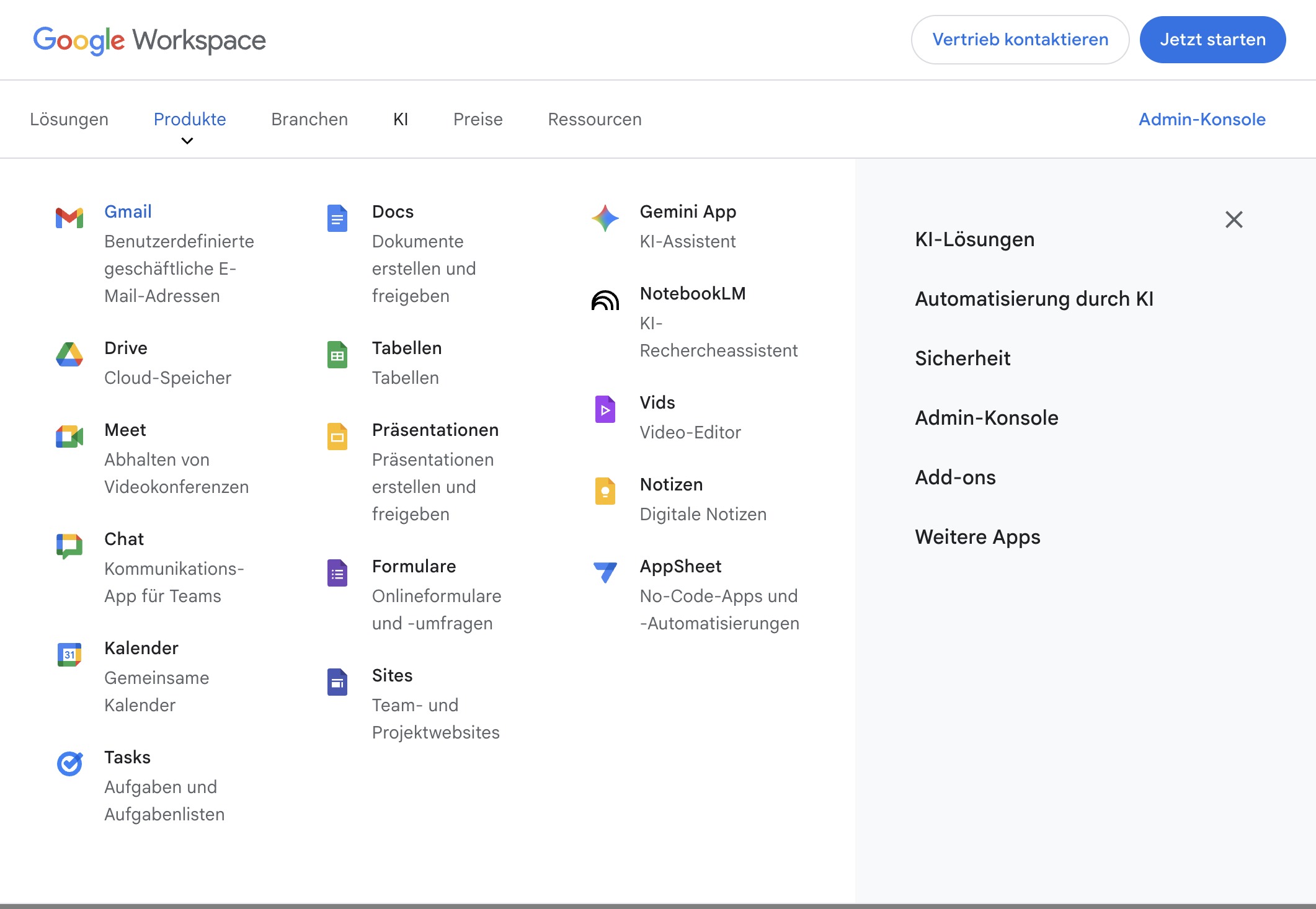The image size is (1316, 909).
Task: Click the purple Formulare icon
Action: click(x=337, y=573)
